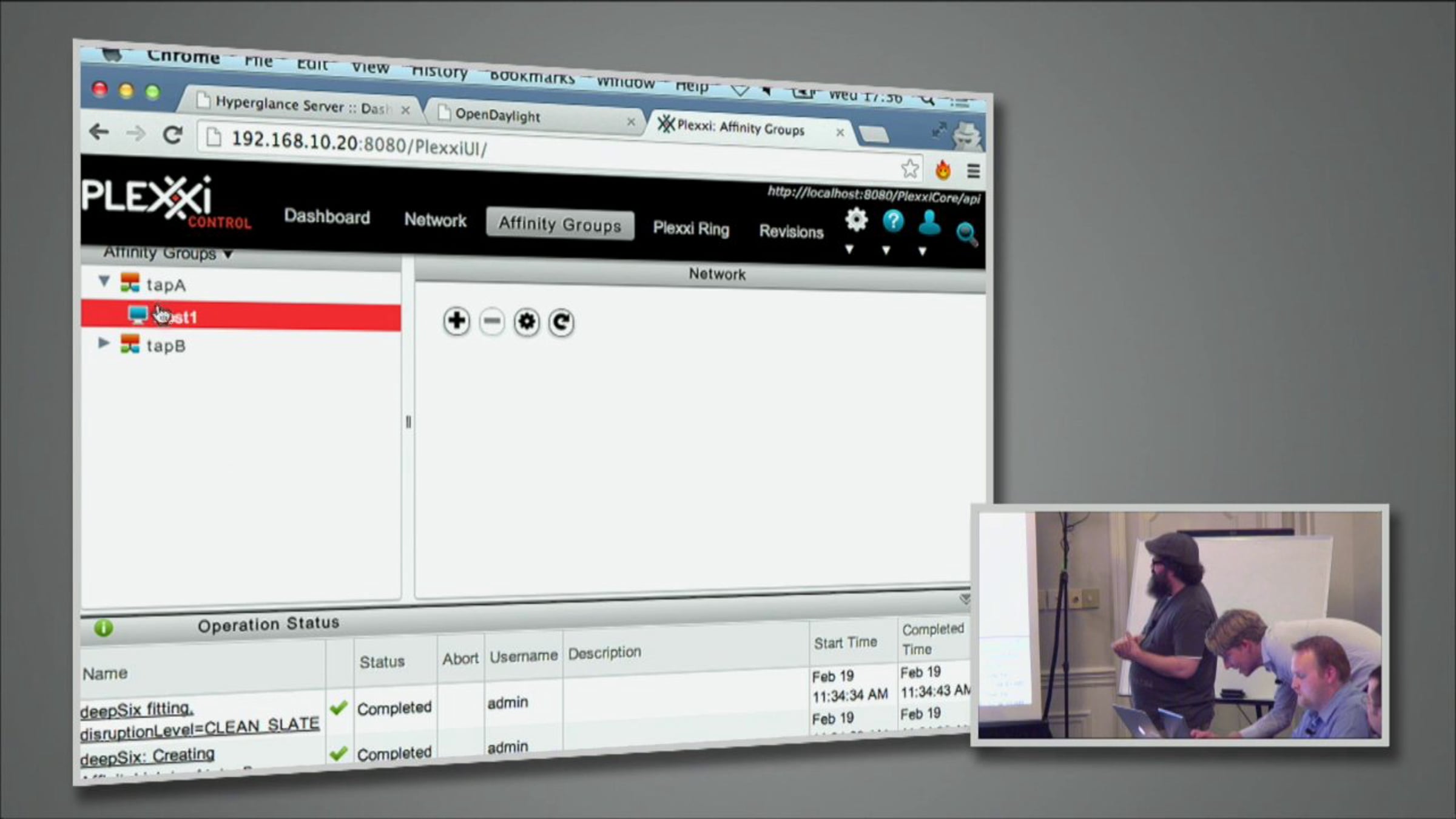This screenshot has height=819, width=1456.
Task: Click the user profile icon in header
Action: [x=929, y=223]
